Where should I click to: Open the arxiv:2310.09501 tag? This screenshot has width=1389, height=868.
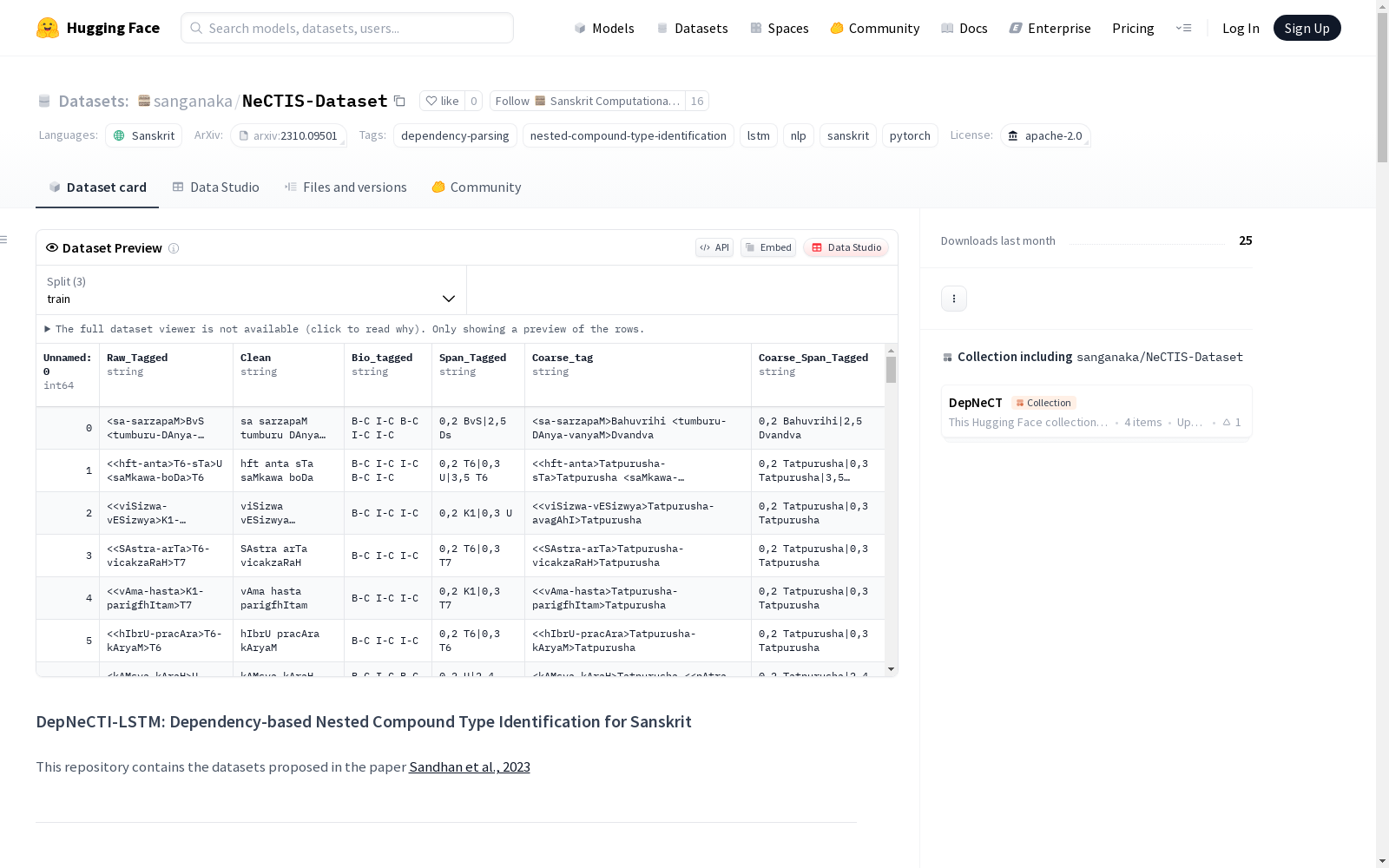tap(288, 135)
